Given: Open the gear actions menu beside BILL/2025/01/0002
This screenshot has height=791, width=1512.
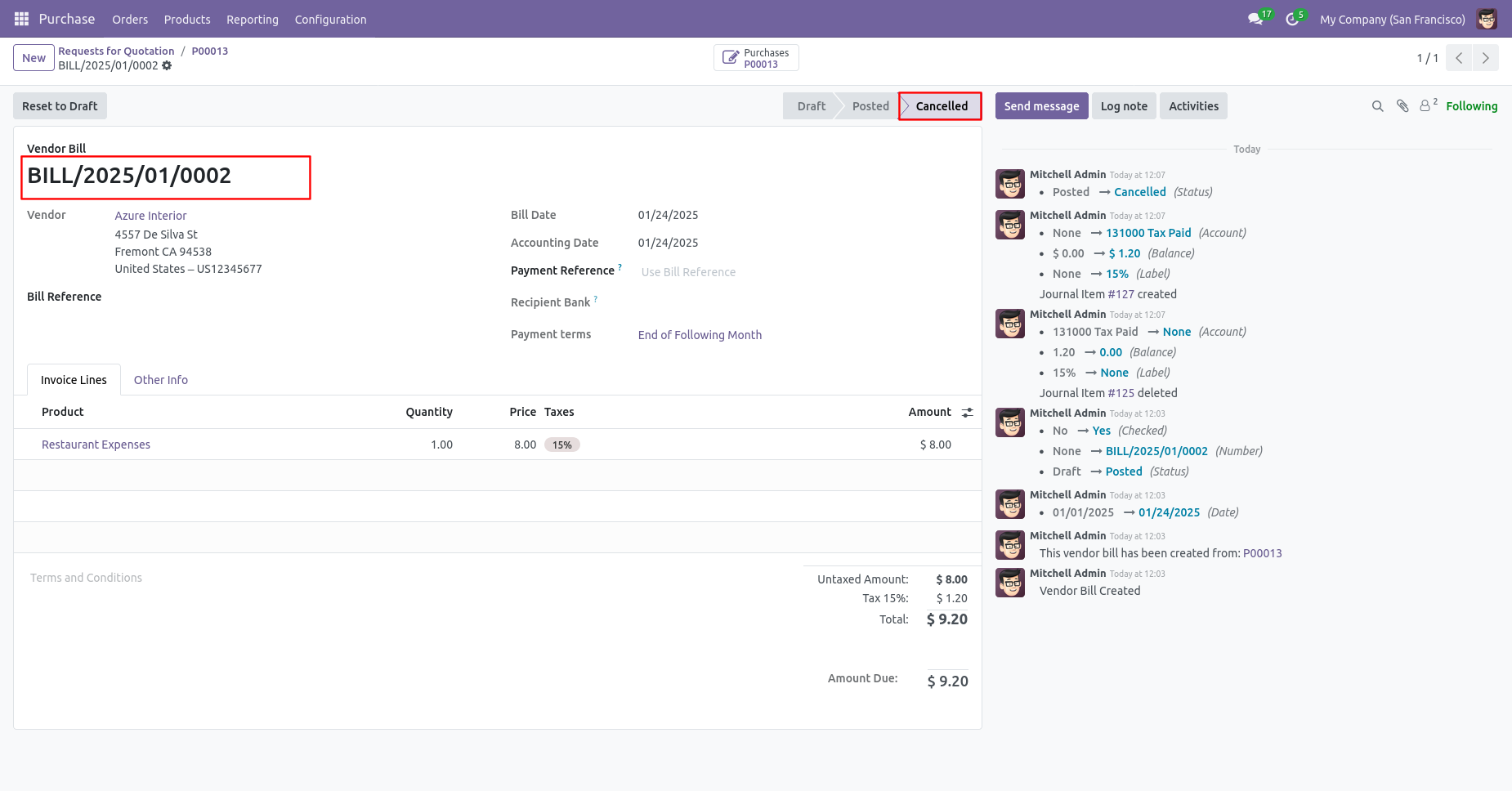Looking at the screenshot, I should point(167,65).
